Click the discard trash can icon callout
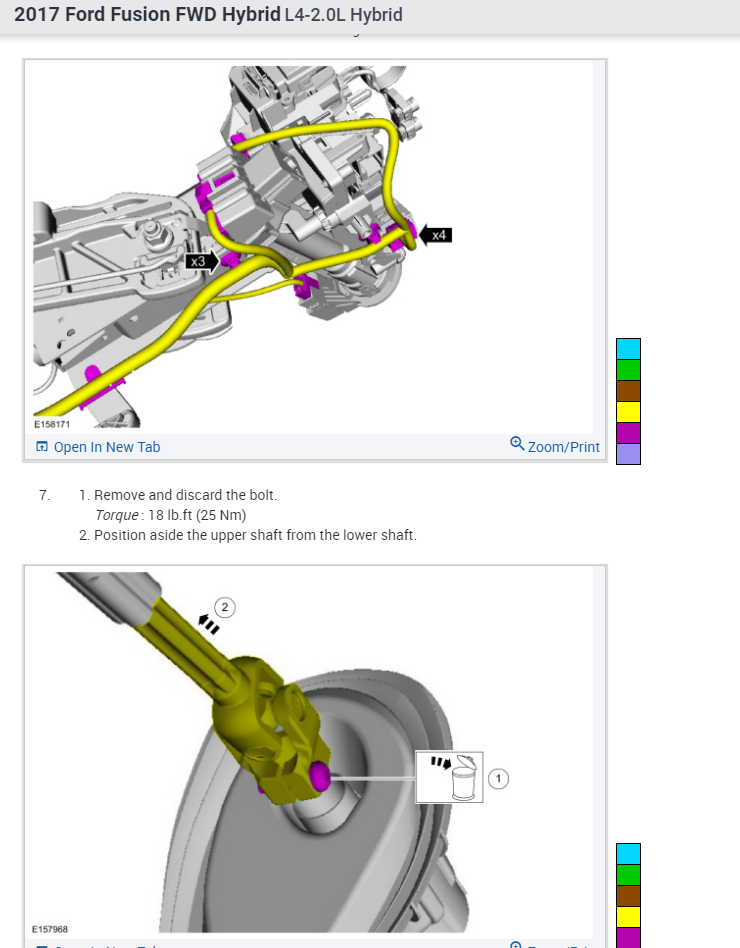 pos(449,778)
